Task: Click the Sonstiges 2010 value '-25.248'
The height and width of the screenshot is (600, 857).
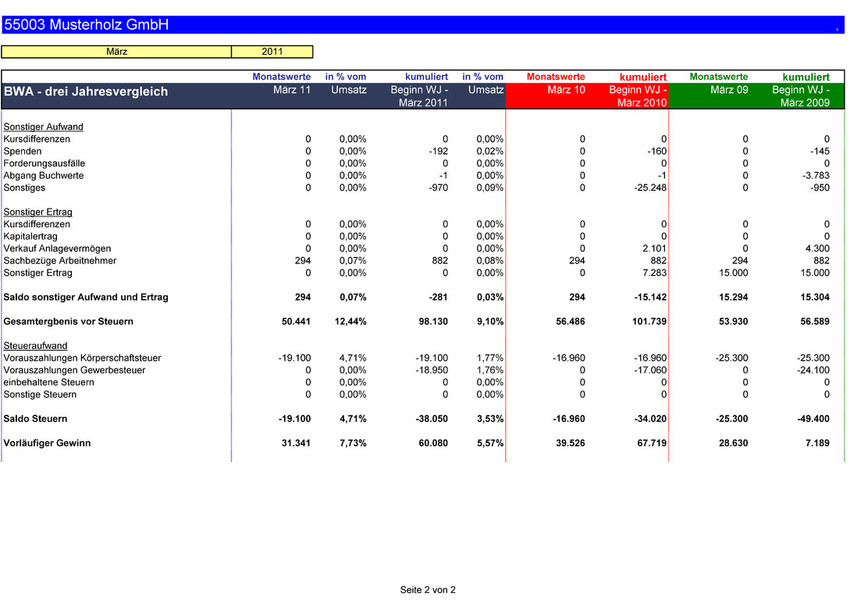Action: coord(650,187)
